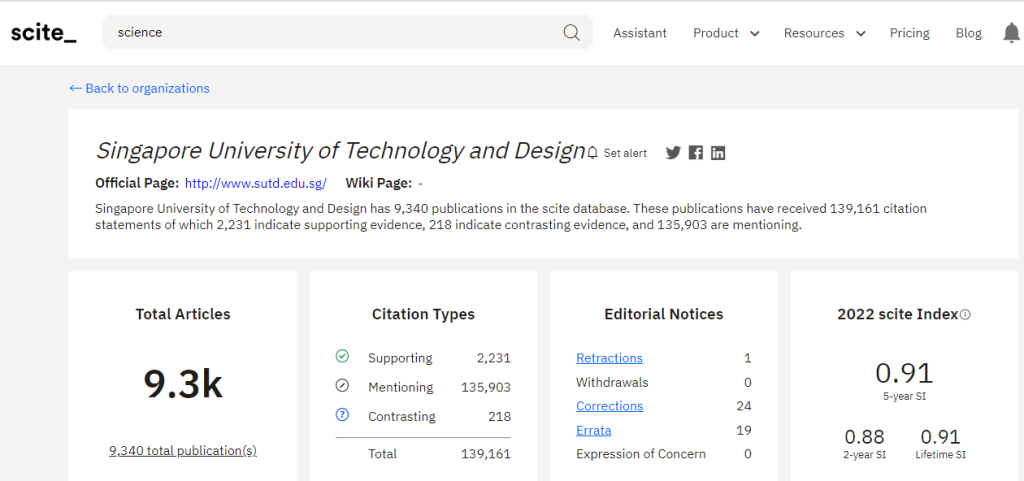The width and height of the screenshot is (1024, 481).
Task: Click the Supporting count 2,231
Action: (494, 358)
